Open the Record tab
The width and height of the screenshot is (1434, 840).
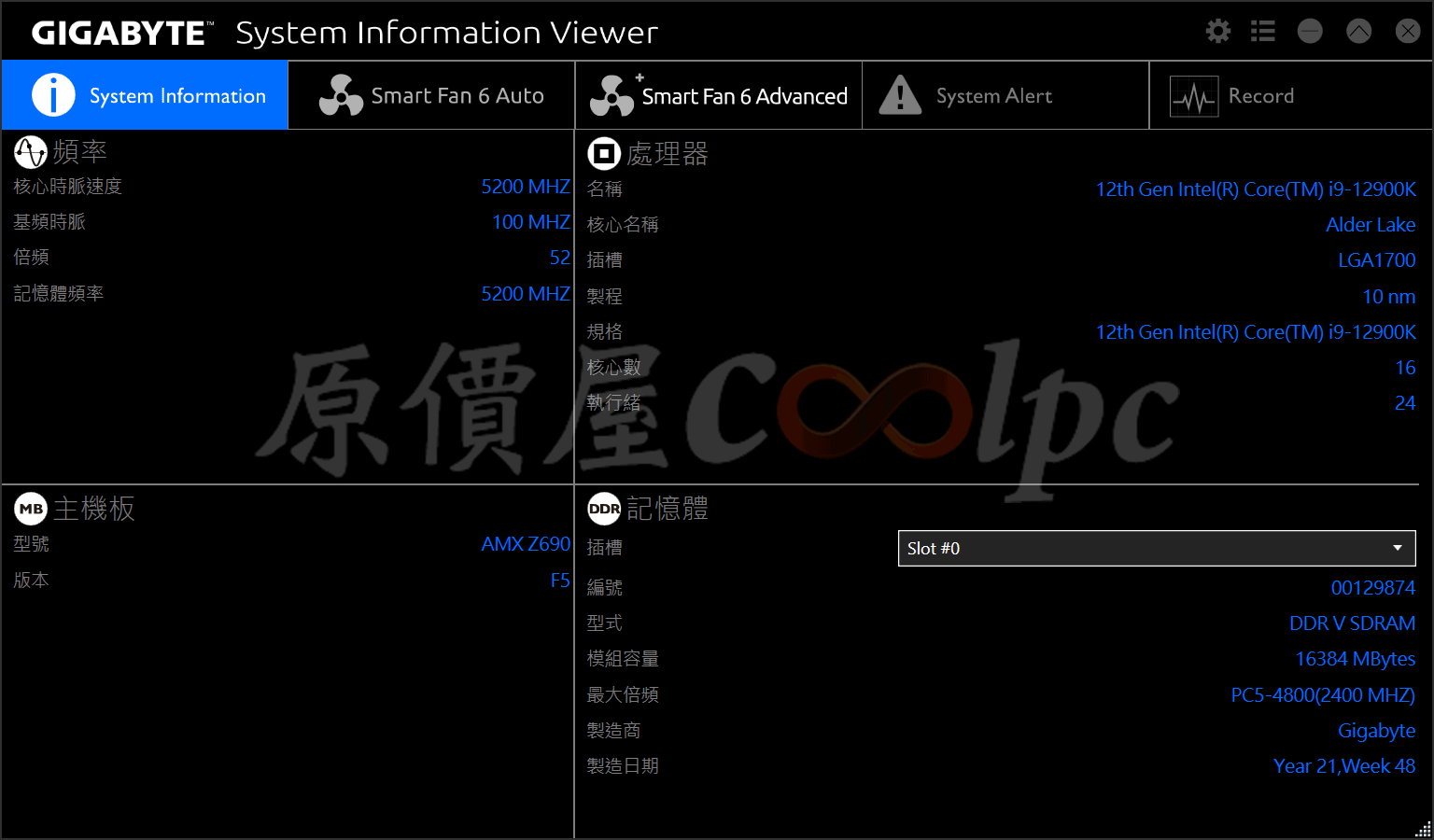pos(1291,95)
